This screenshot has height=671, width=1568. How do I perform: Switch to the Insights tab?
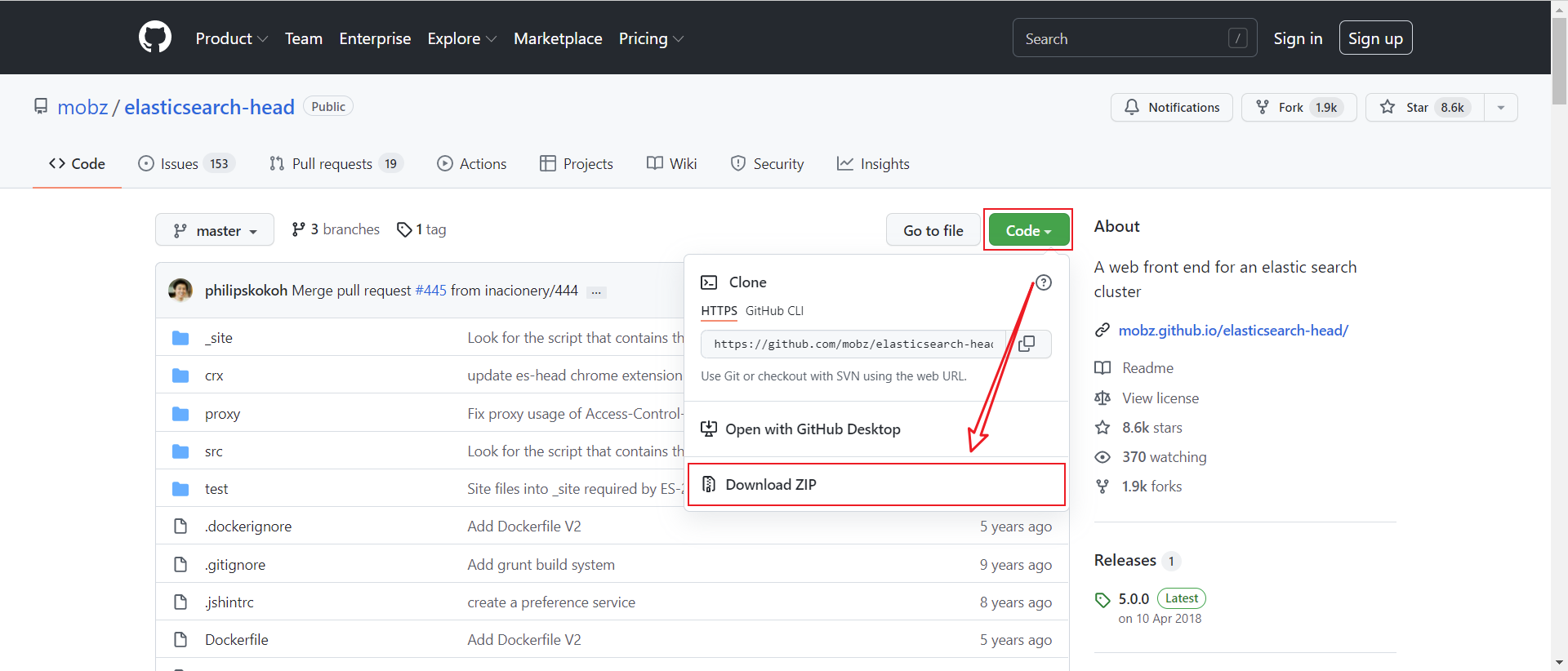click(x=873, y=164)
